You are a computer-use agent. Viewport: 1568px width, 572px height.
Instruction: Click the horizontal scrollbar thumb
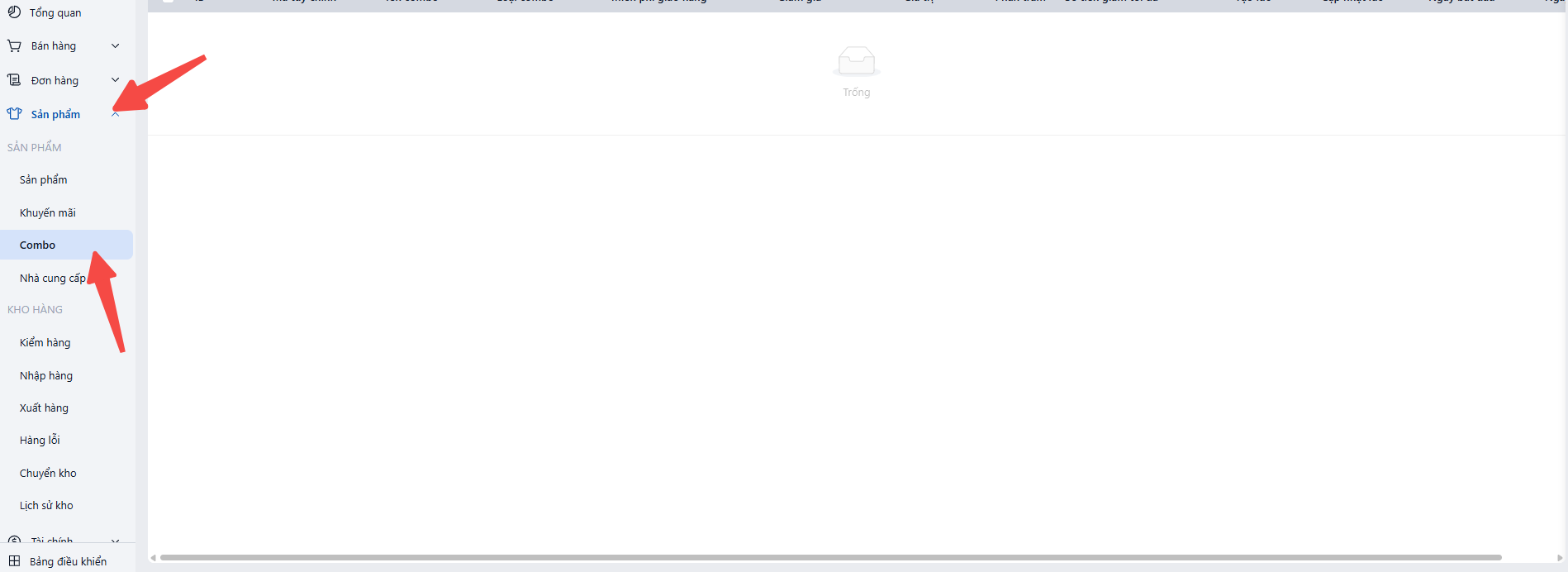[x=830, y=558]
